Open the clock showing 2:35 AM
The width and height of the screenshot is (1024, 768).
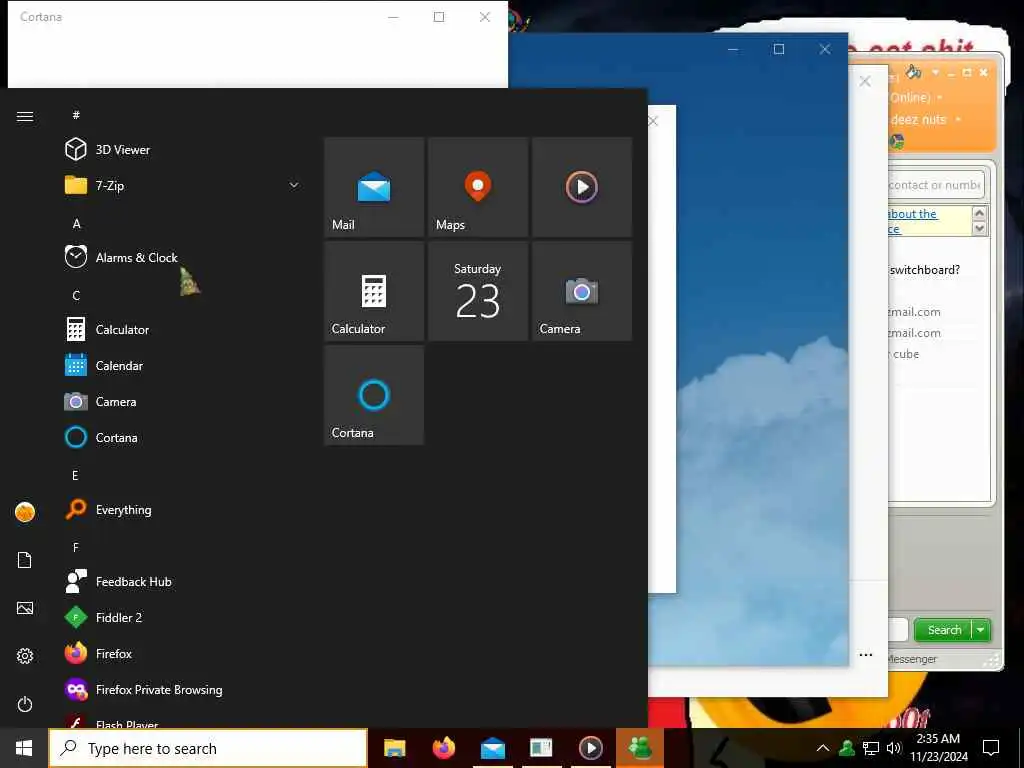click(x=939, y=748)
